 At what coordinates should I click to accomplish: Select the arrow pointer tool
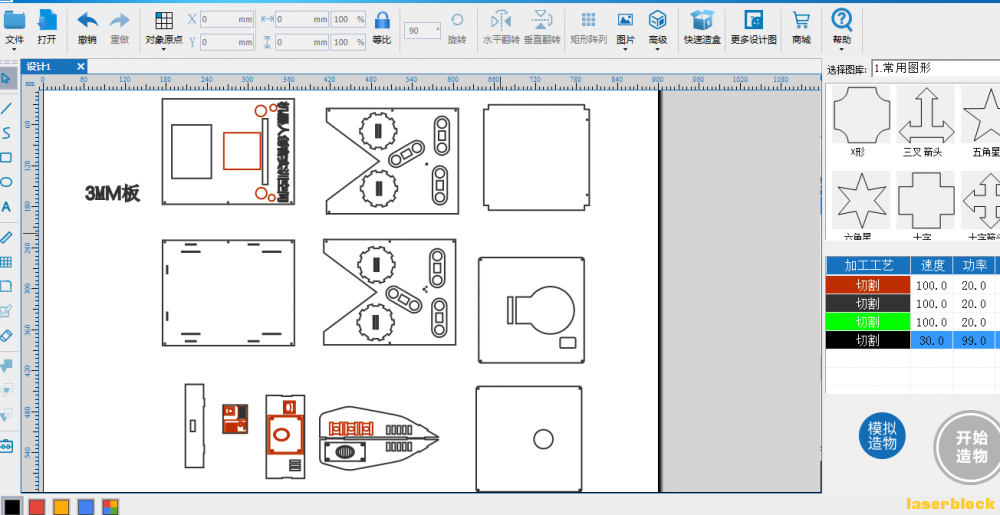pos(6,78)
